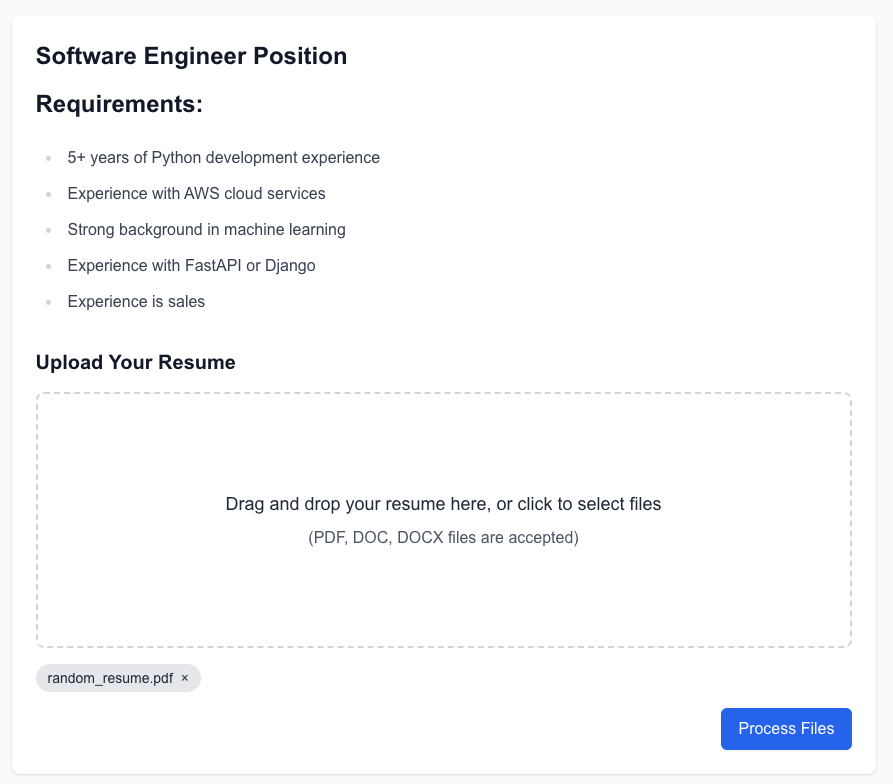The width and height of the screenshot is (893, 784).
Task: Open file picker via the dashed upload area
Action: click(444, 520)
